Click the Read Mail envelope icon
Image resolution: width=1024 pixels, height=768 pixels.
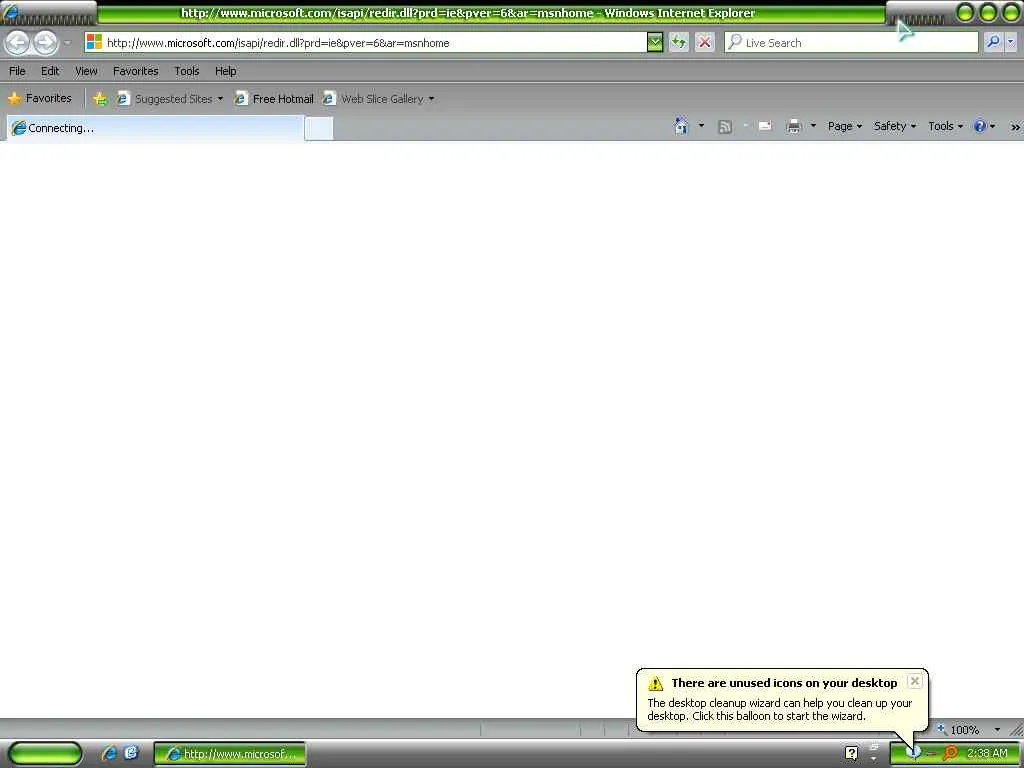[765, 126]
